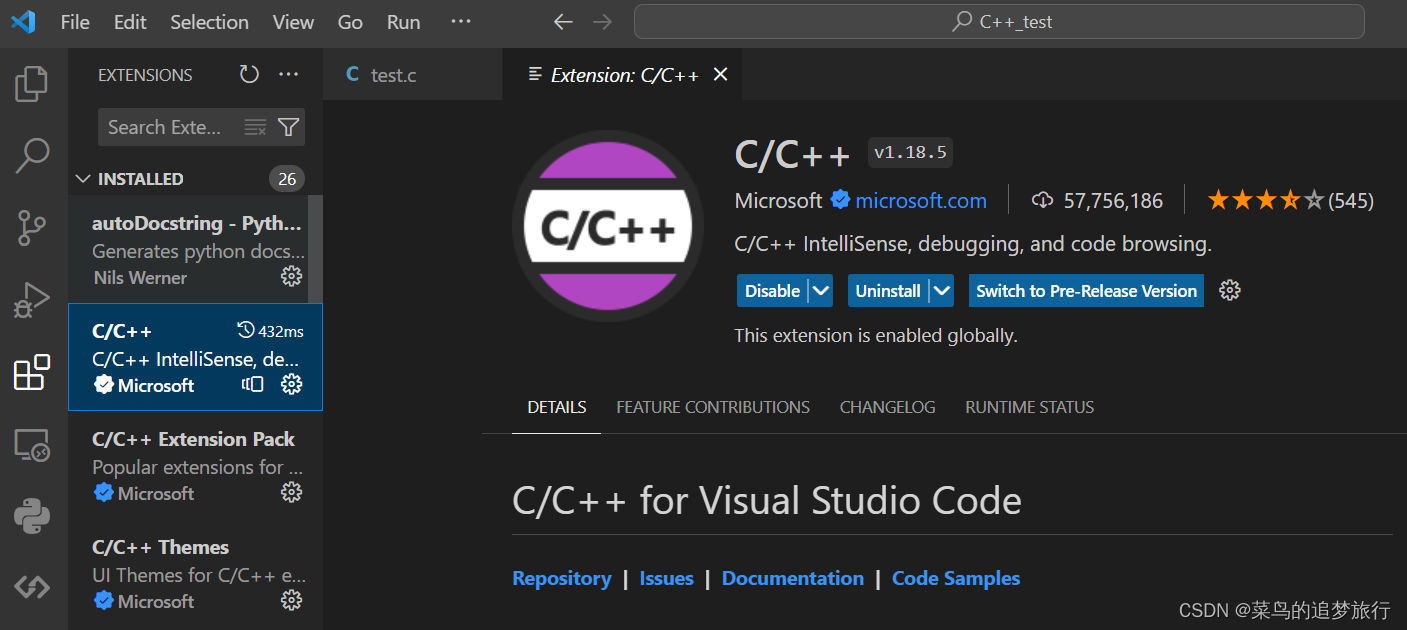Open the Extensions view icon
The image size is (1407, 630).
tap(32, 372)
